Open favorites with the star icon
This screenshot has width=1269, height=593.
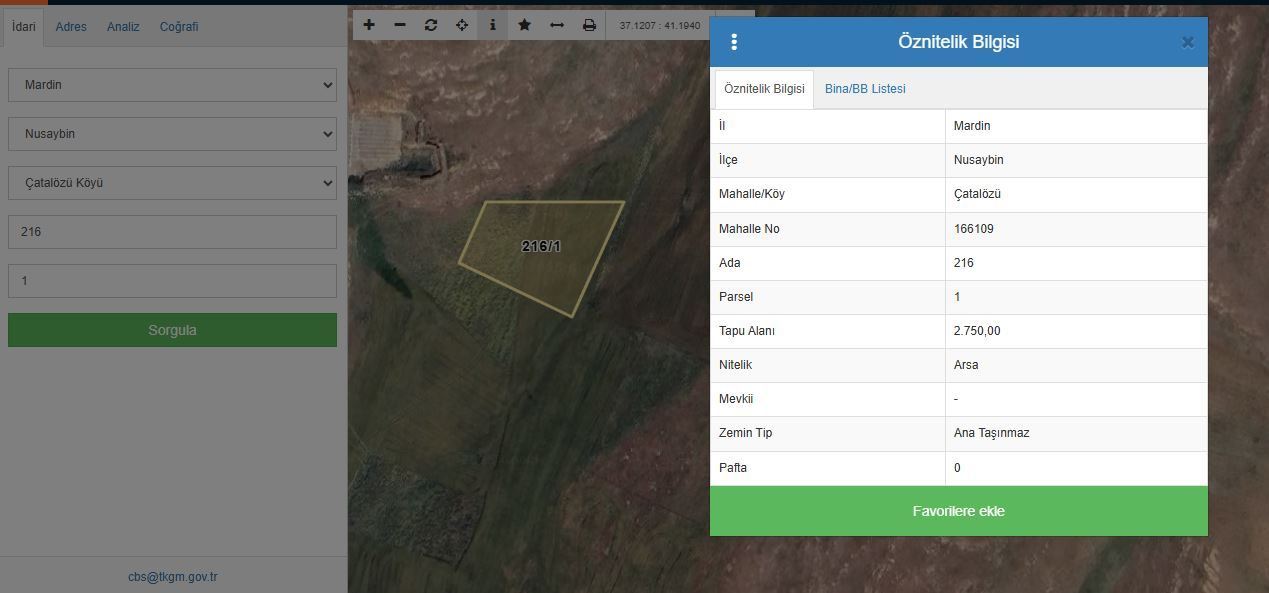(524, 25)
